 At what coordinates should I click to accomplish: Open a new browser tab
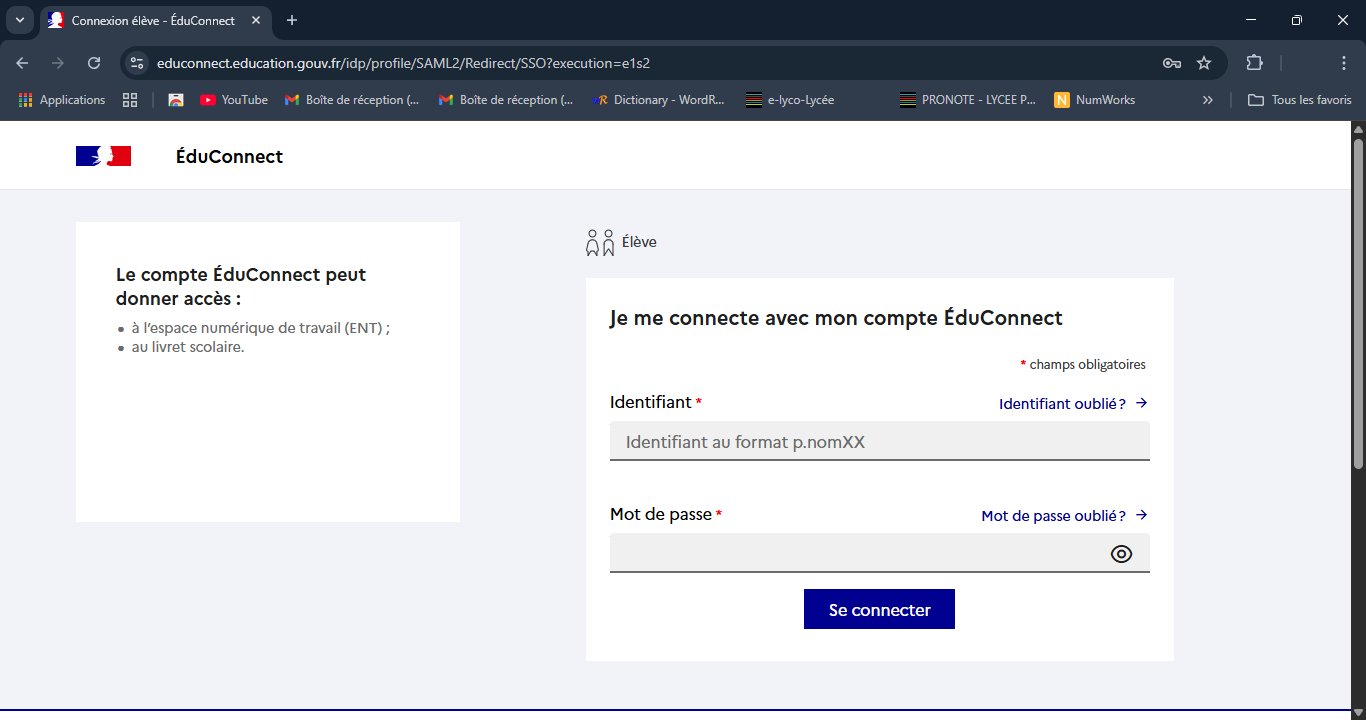pyautogui.click(x=292, y=20)
